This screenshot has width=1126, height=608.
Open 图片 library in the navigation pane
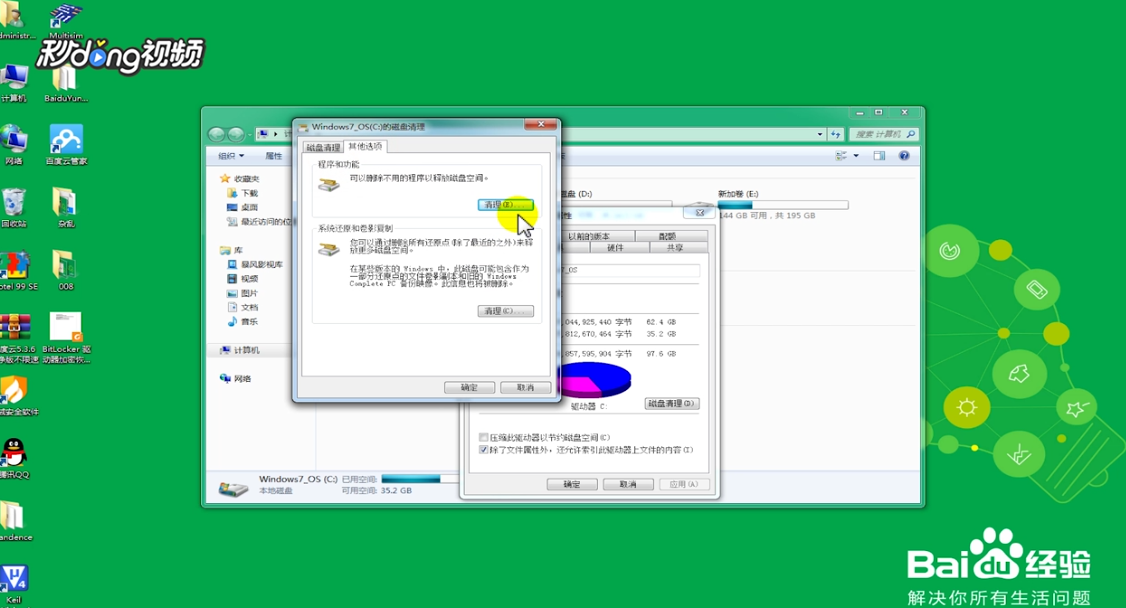(243, 293)
